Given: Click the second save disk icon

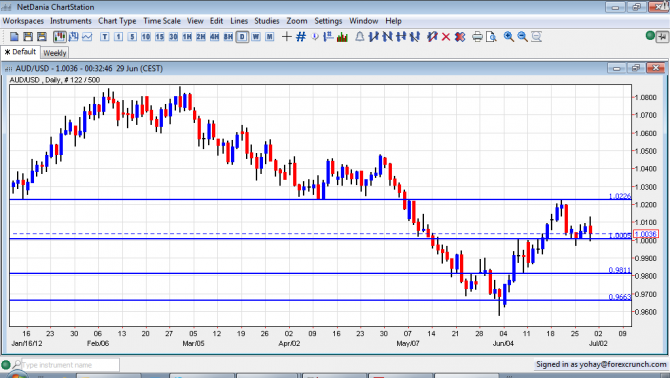Looking at the screenshot, I should click(x=41, y=37).
